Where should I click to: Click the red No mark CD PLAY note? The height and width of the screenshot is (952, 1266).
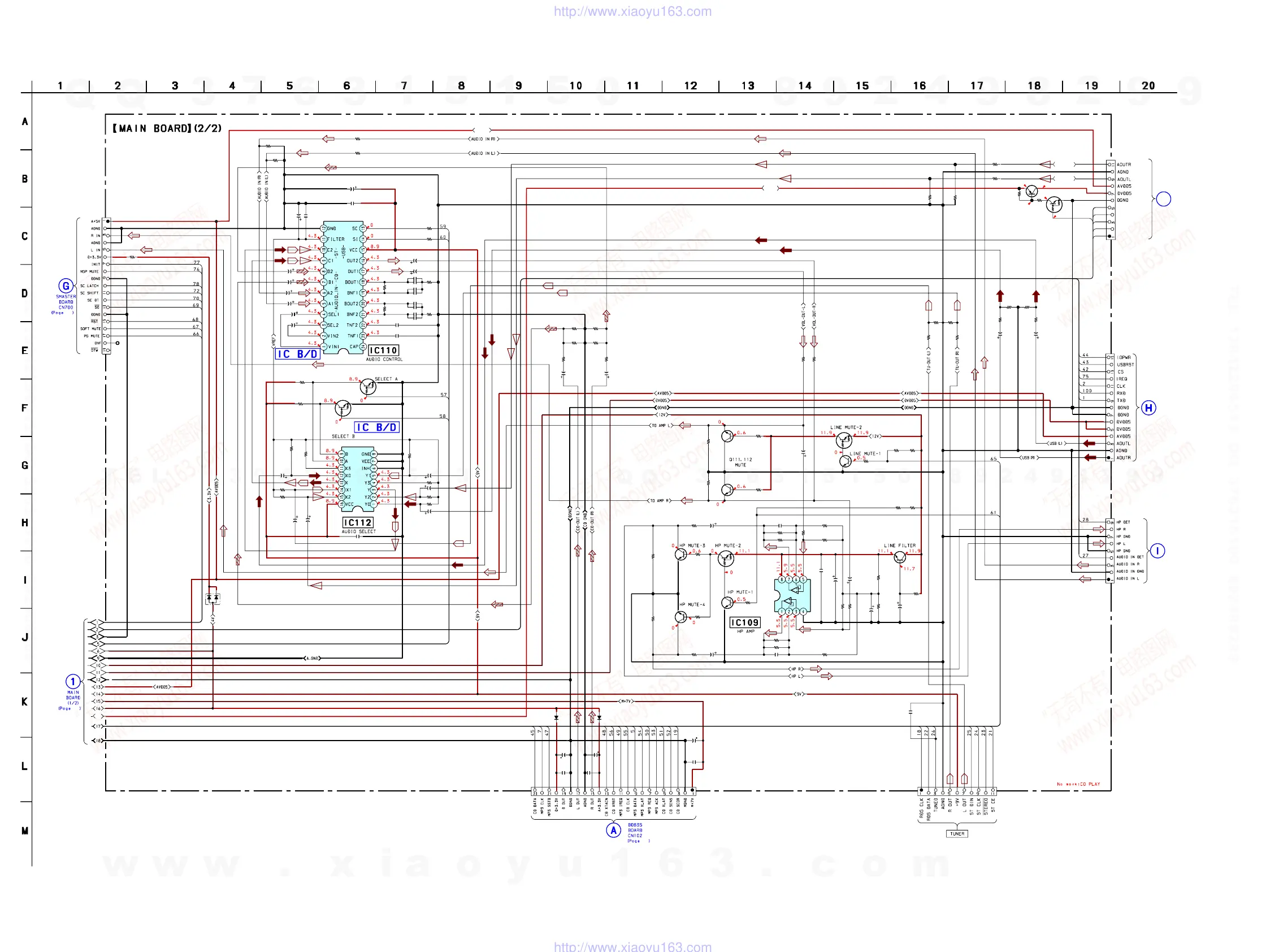click(x=1078, y=784)
